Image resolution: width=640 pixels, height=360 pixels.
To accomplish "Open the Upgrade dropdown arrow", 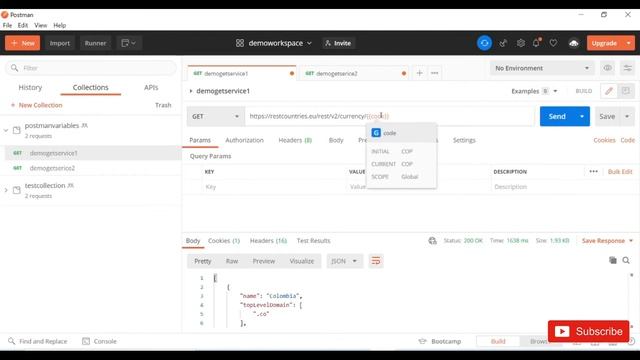I will click(629, 43).
